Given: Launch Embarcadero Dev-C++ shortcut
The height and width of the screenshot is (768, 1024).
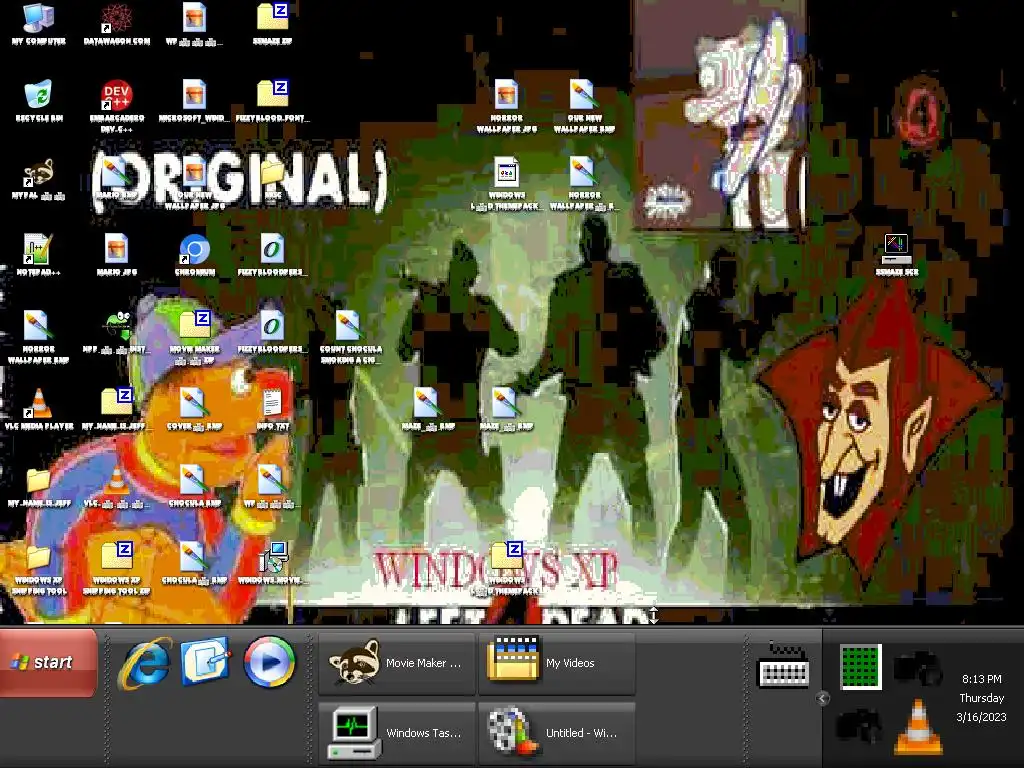Looking at the screenshot, I should [x=116, y=106].
